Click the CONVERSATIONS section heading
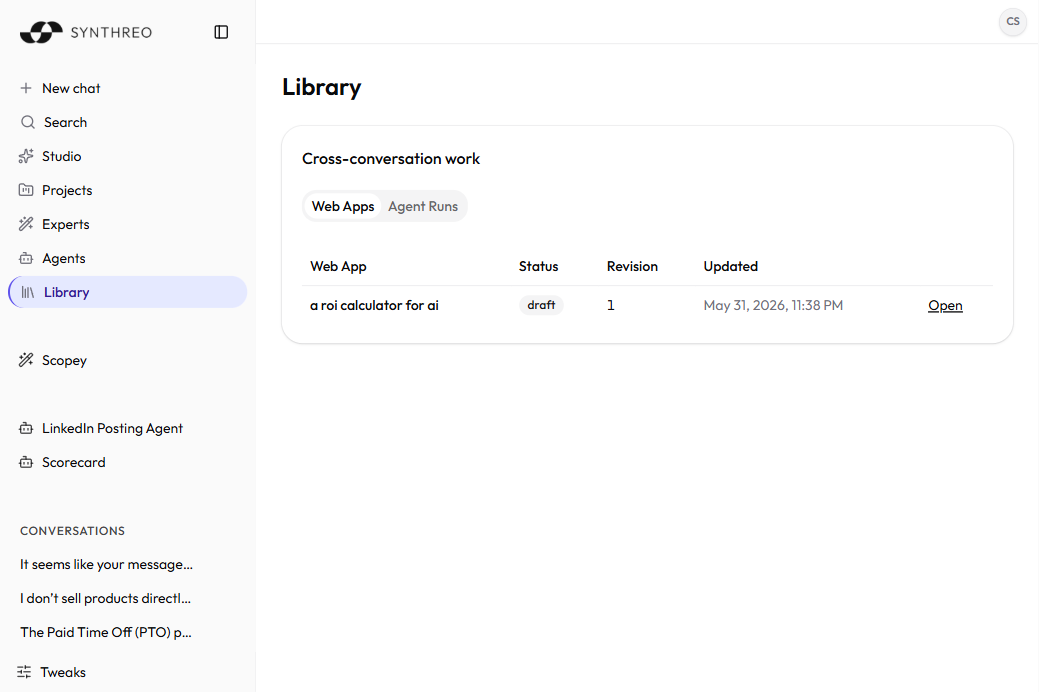The image size is (1039, 692). click(72, 531)
